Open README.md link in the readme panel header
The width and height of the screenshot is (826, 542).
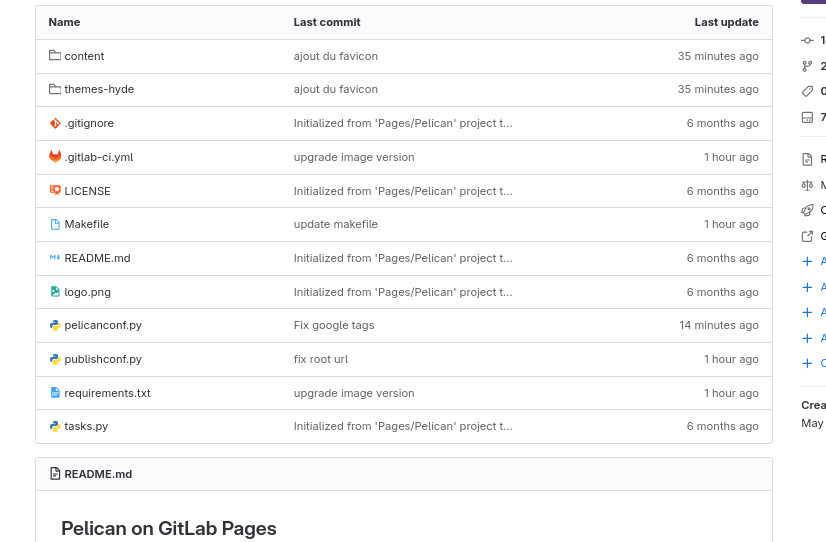coord(98,474)
